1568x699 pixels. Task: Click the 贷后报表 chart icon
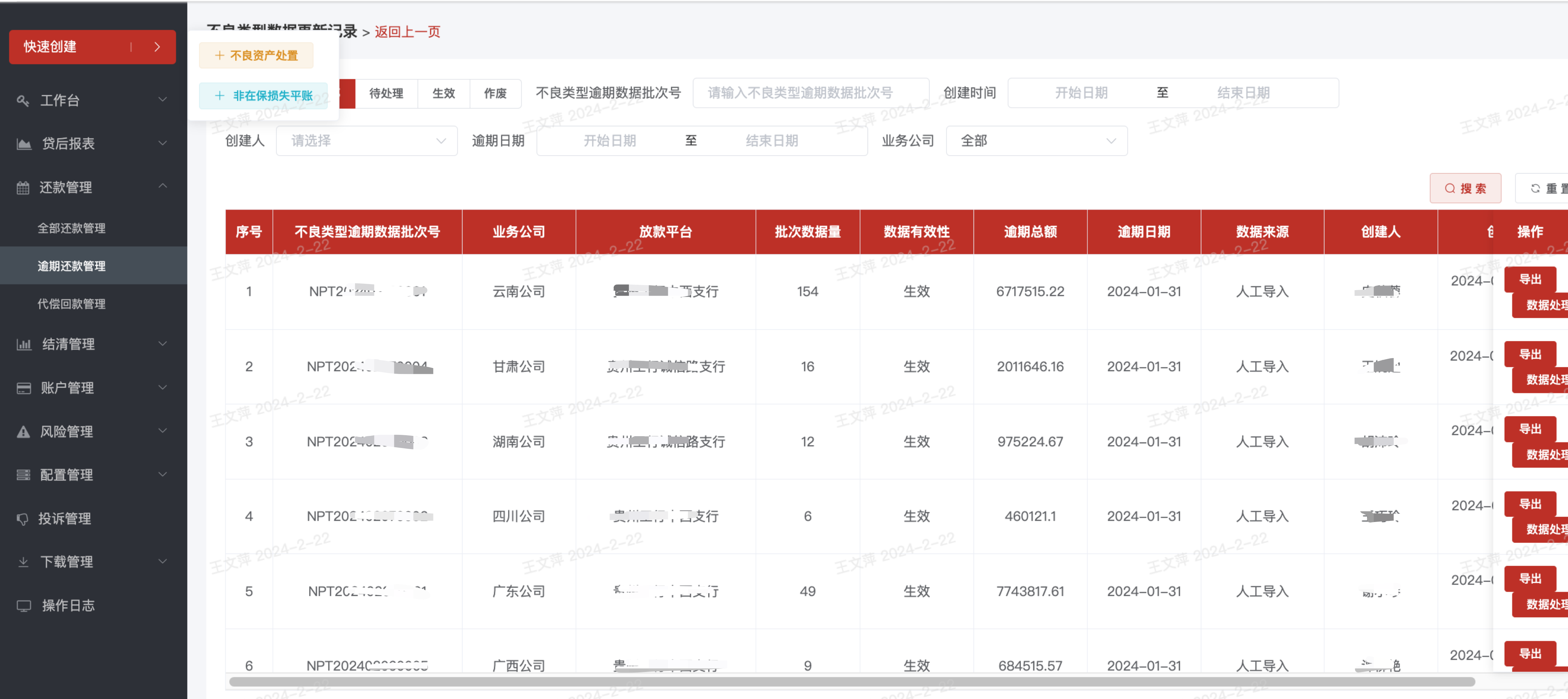24,144
